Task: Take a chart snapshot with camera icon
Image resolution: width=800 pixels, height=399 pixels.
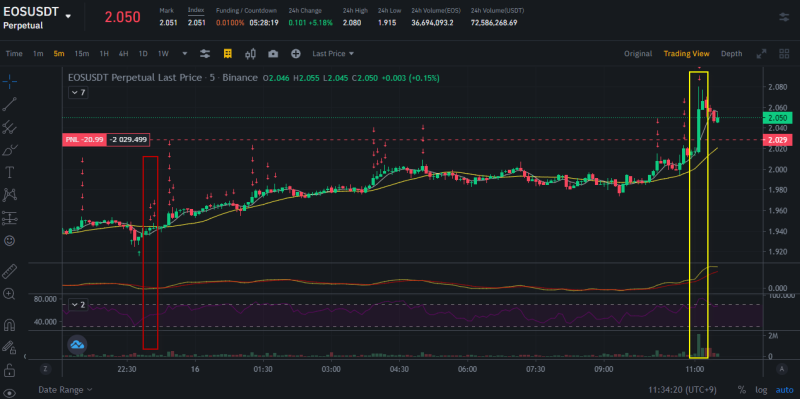Action: click(273, 54)
